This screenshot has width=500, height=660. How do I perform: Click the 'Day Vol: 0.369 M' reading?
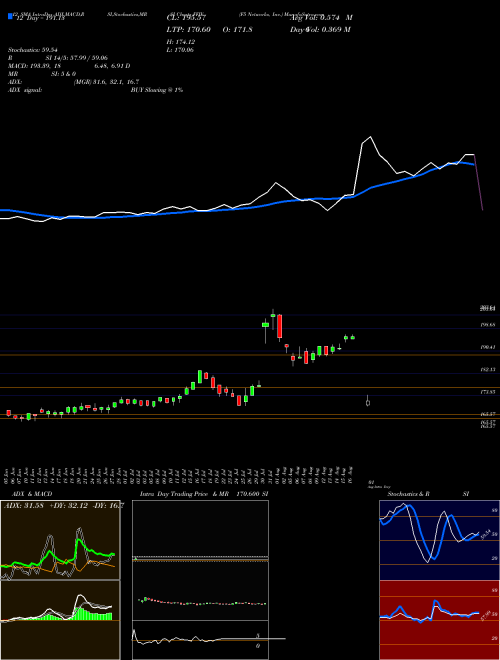321,29
